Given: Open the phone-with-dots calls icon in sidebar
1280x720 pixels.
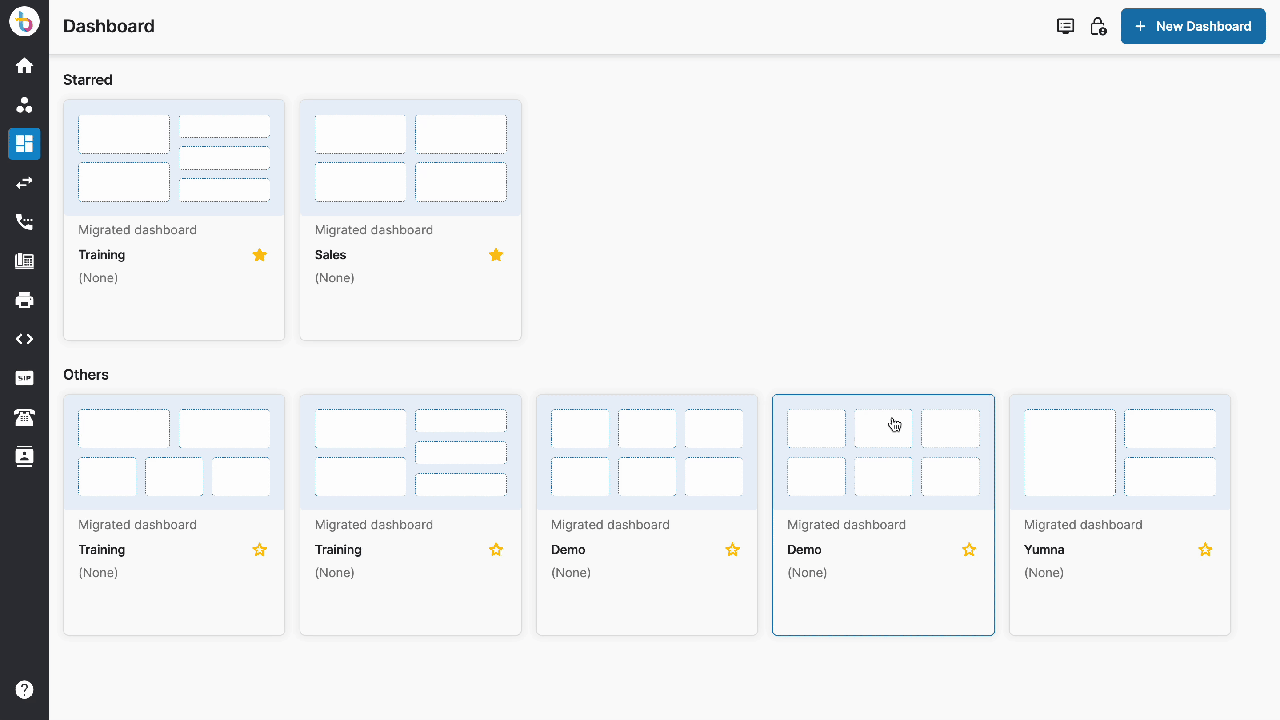Looking at the screenshot, I should pyautogui.click(x=24, y=222).
